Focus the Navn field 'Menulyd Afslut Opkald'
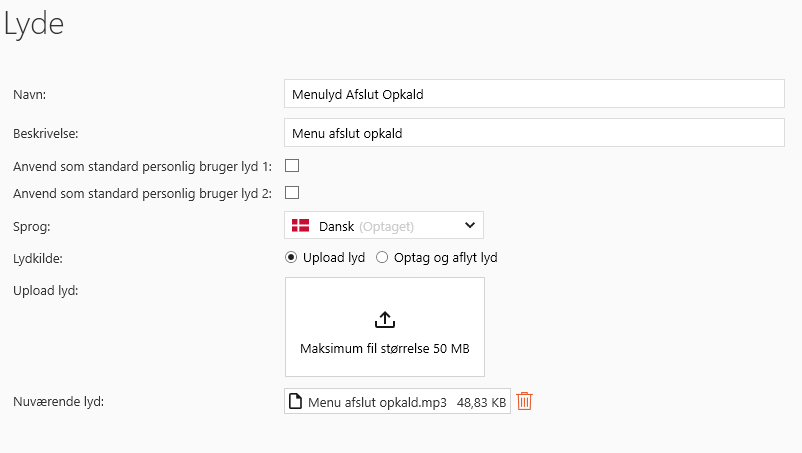This screenshot has width=802, height=453. [x=534, y=94]
